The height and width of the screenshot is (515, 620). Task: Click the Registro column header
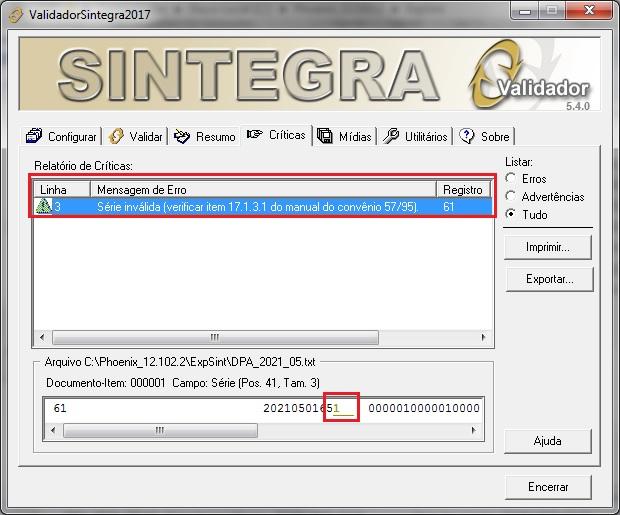point(463,190)
